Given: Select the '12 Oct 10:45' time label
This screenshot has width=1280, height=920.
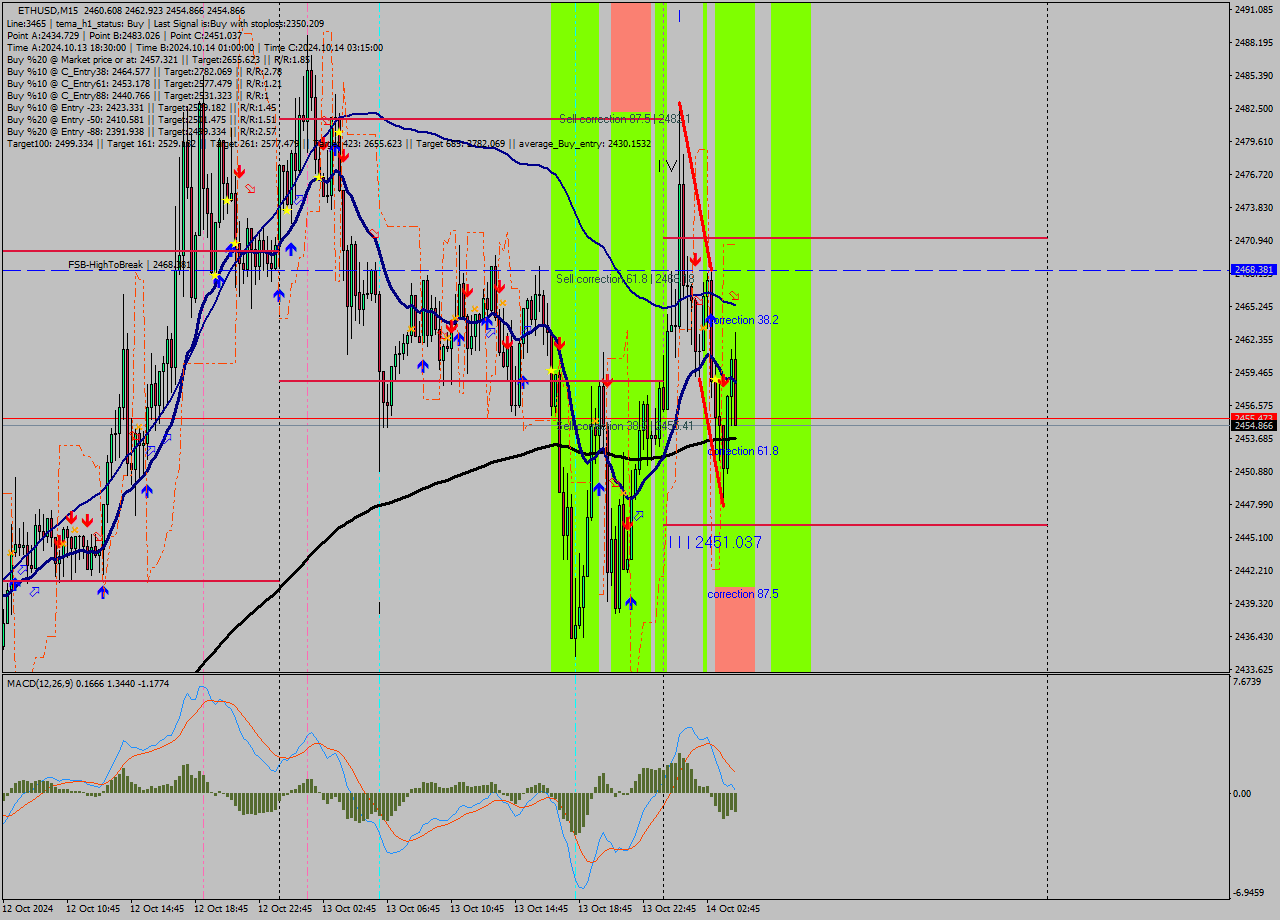Looking at the screenshot, I should coord(93,909).
